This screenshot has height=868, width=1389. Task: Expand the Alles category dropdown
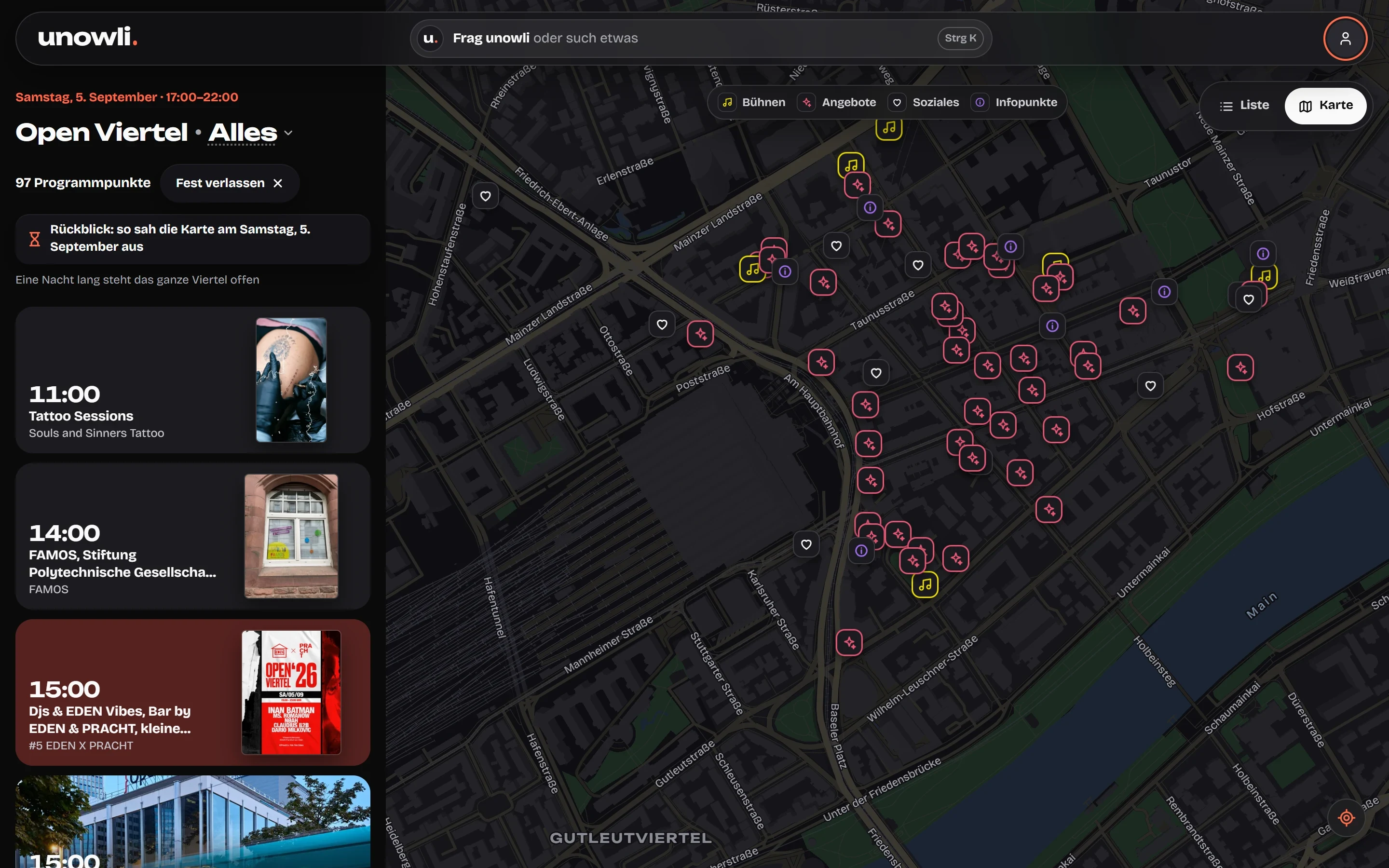(250, 133)
